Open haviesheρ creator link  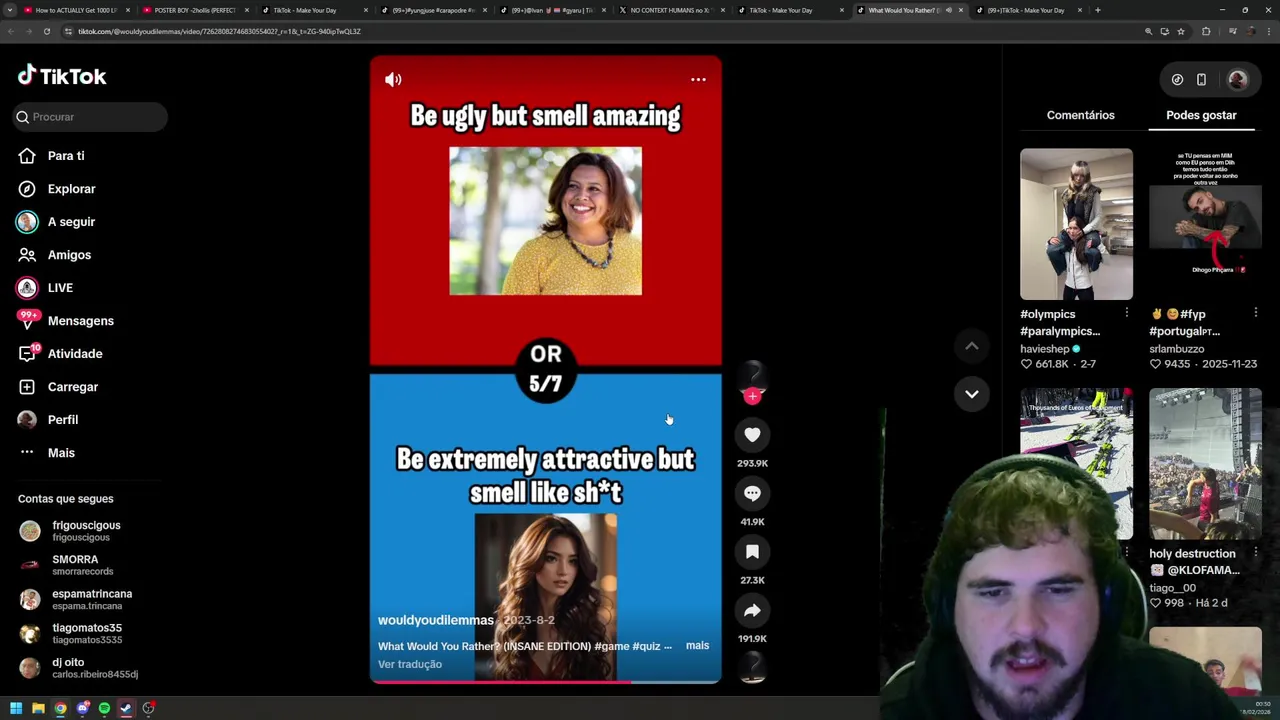click(1045, 349)
